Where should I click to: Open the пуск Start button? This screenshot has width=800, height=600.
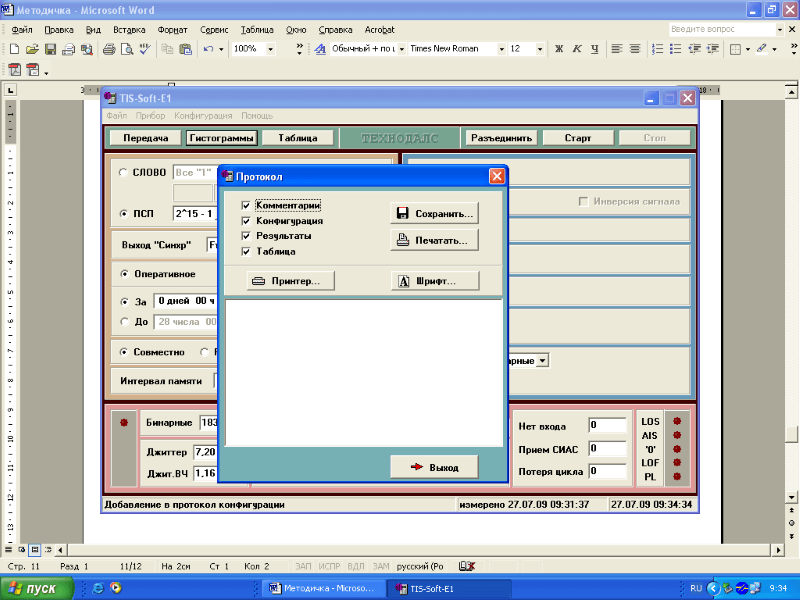(35, 588)
